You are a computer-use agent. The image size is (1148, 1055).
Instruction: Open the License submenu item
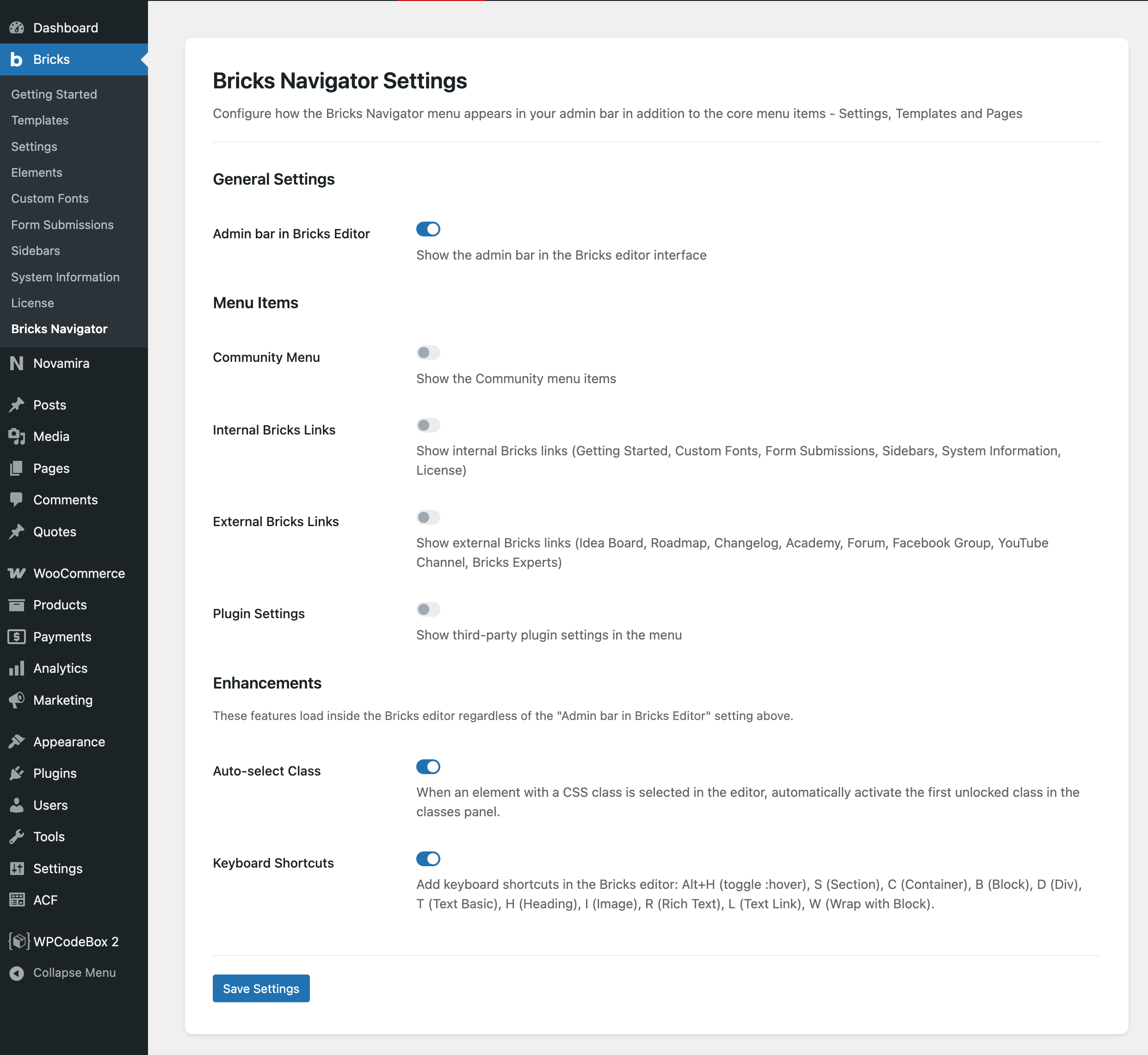click(32, 303)
